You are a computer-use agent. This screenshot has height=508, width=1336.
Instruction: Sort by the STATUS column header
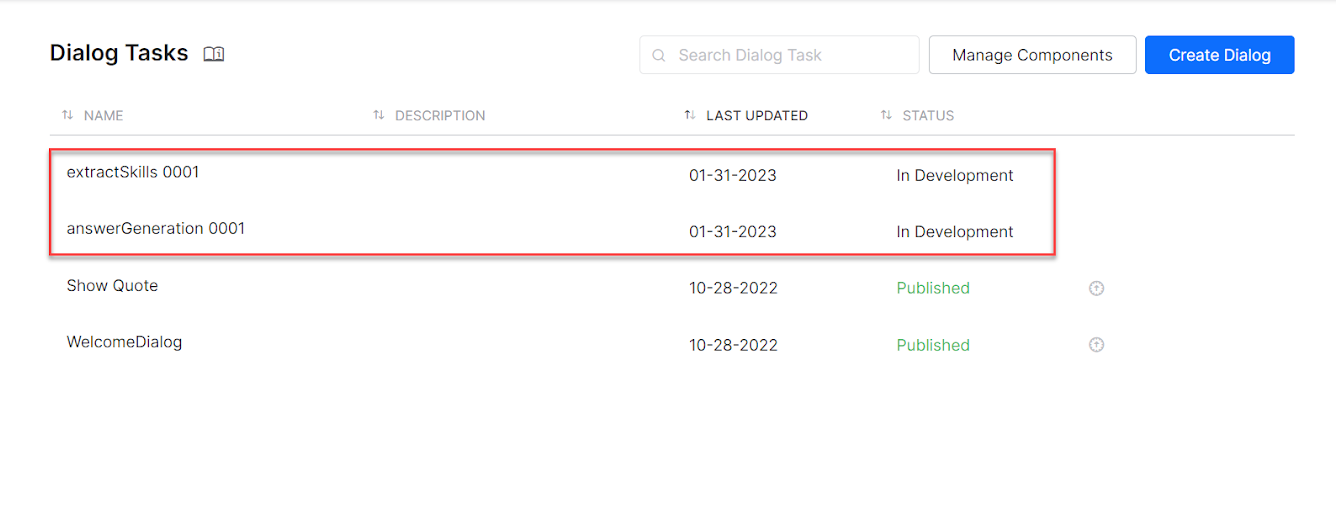pyautogui.click(x=928, y=116)
